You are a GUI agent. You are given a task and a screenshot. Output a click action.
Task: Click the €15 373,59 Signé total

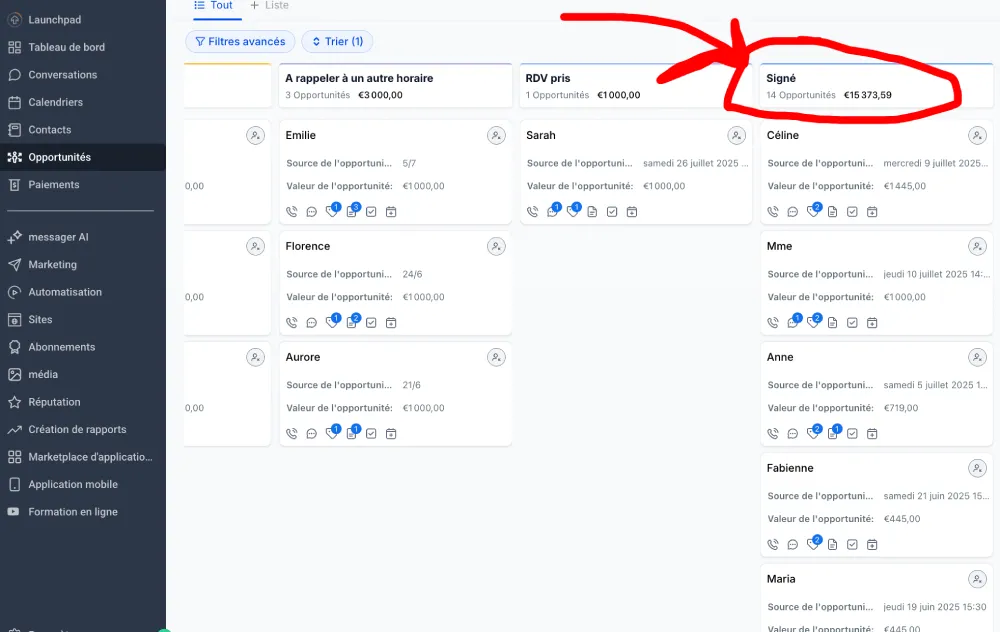click(867, 95)
